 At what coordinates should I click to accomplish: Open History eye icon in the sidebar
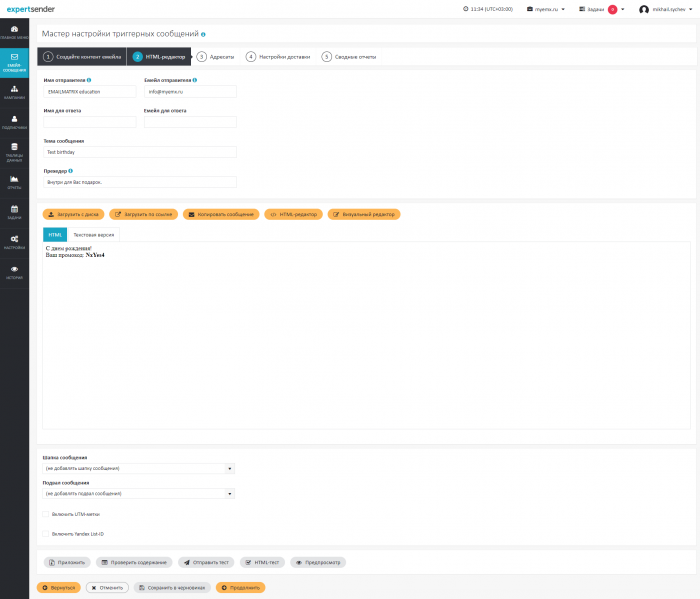click(x=14, y=271)
